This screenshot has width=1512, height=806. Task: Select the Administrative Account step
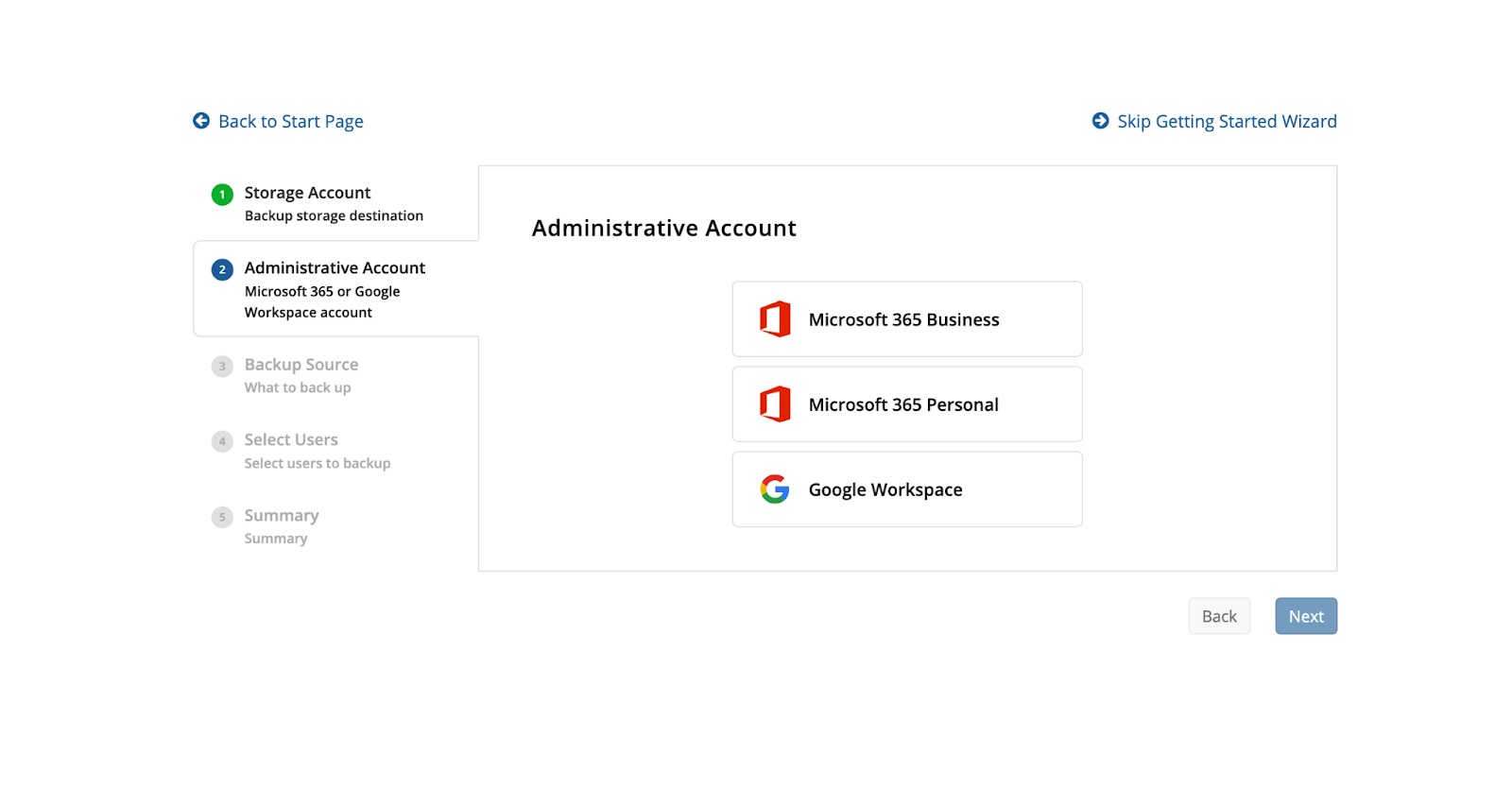tap(336, 288)
